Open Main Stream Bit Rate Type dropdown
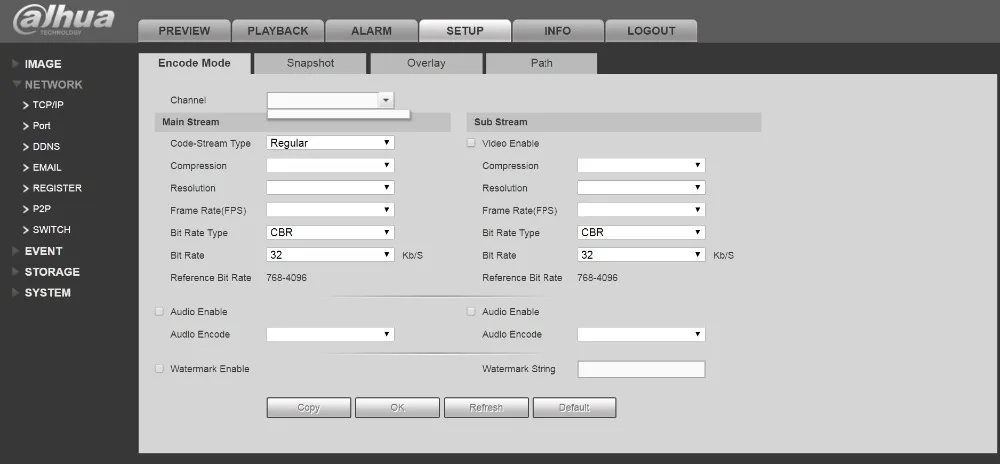Image resolution: width=1000 pixels, height=464 pixels. click(330, 232)
